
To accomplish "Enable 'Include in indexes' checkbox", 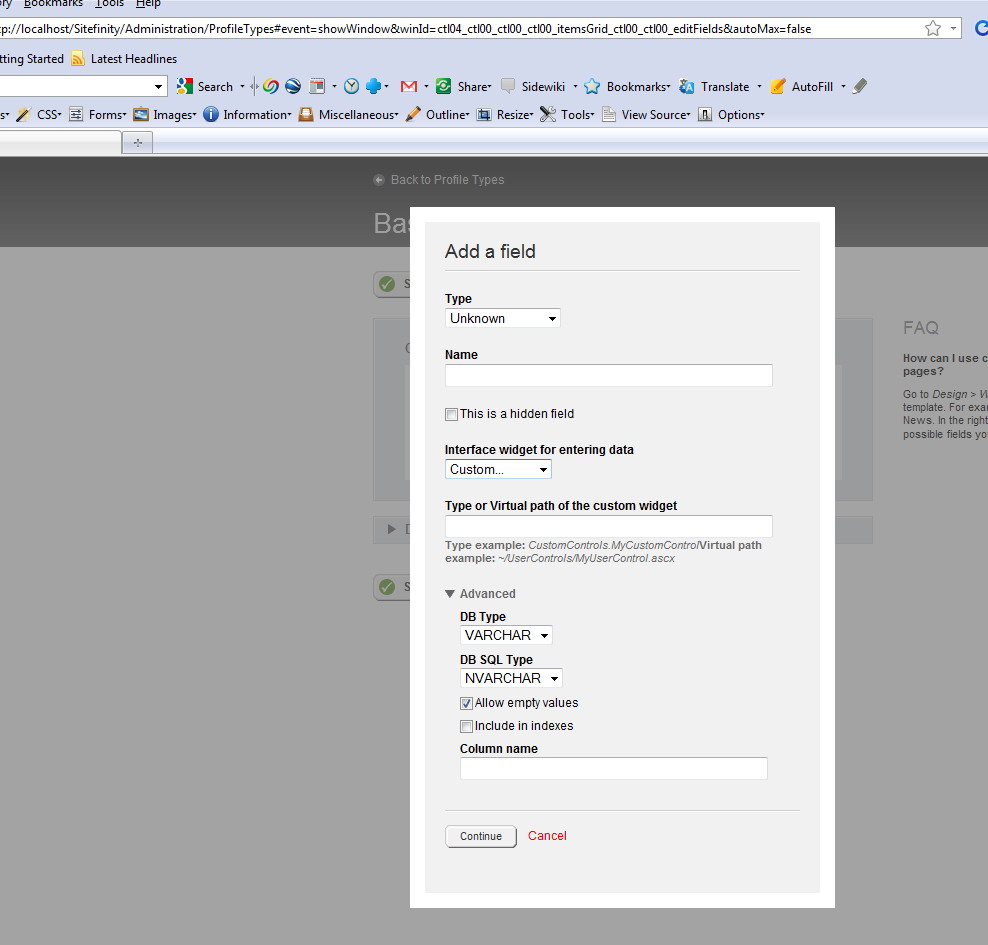I will click(466, 726).
